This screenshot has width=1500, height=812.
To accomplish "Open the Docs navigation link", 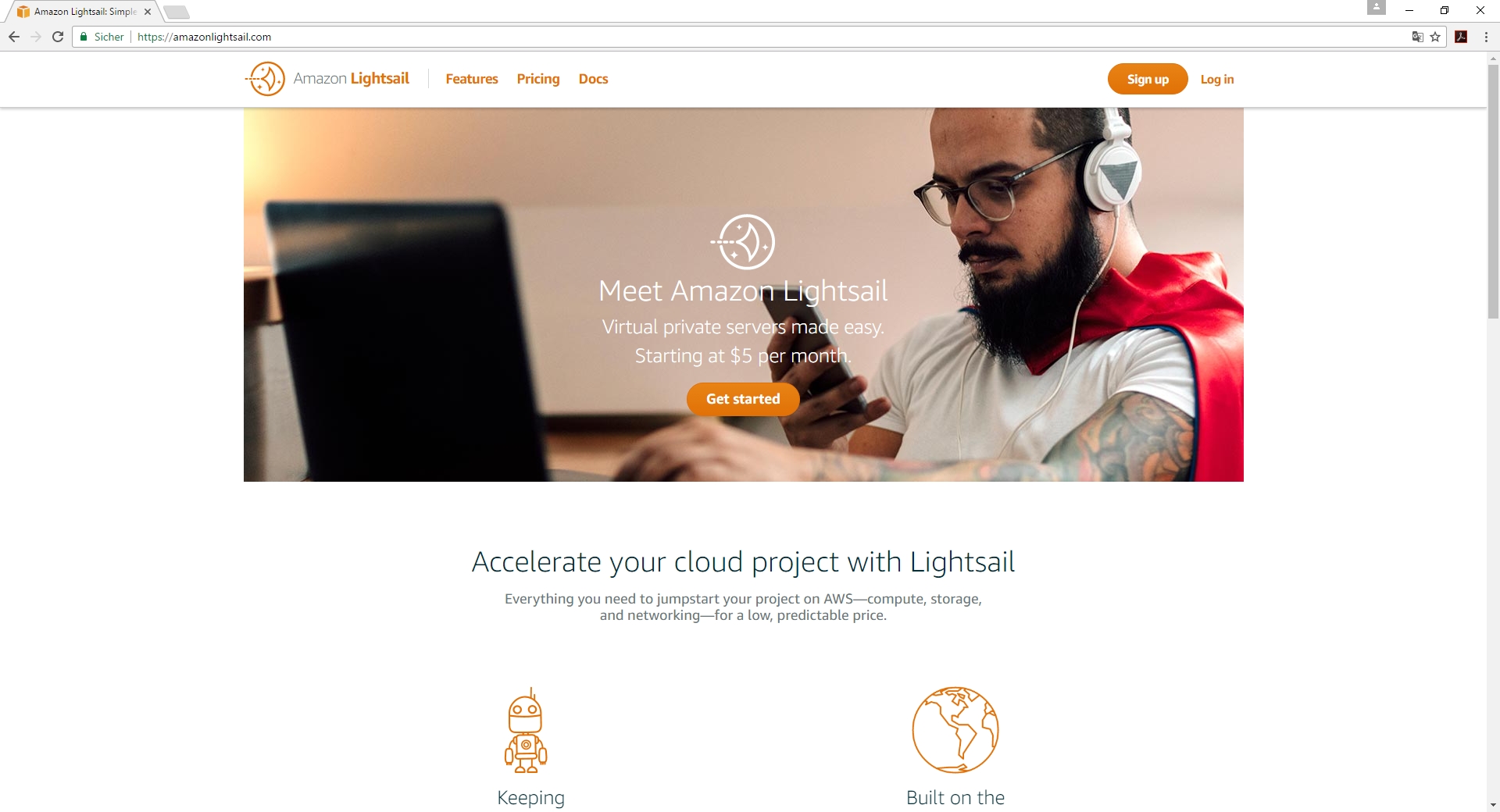I will point(593,79).
